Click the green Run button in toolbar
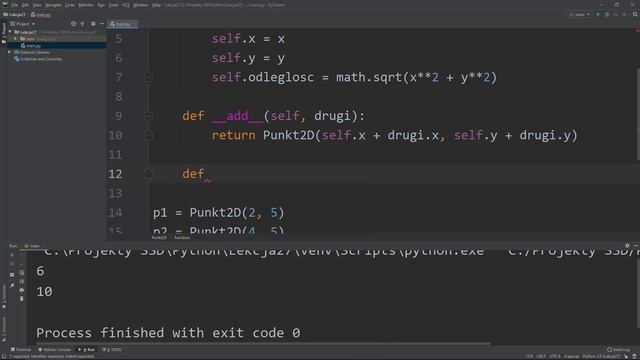This screenshot has width=640, height=360. point(598,15)
